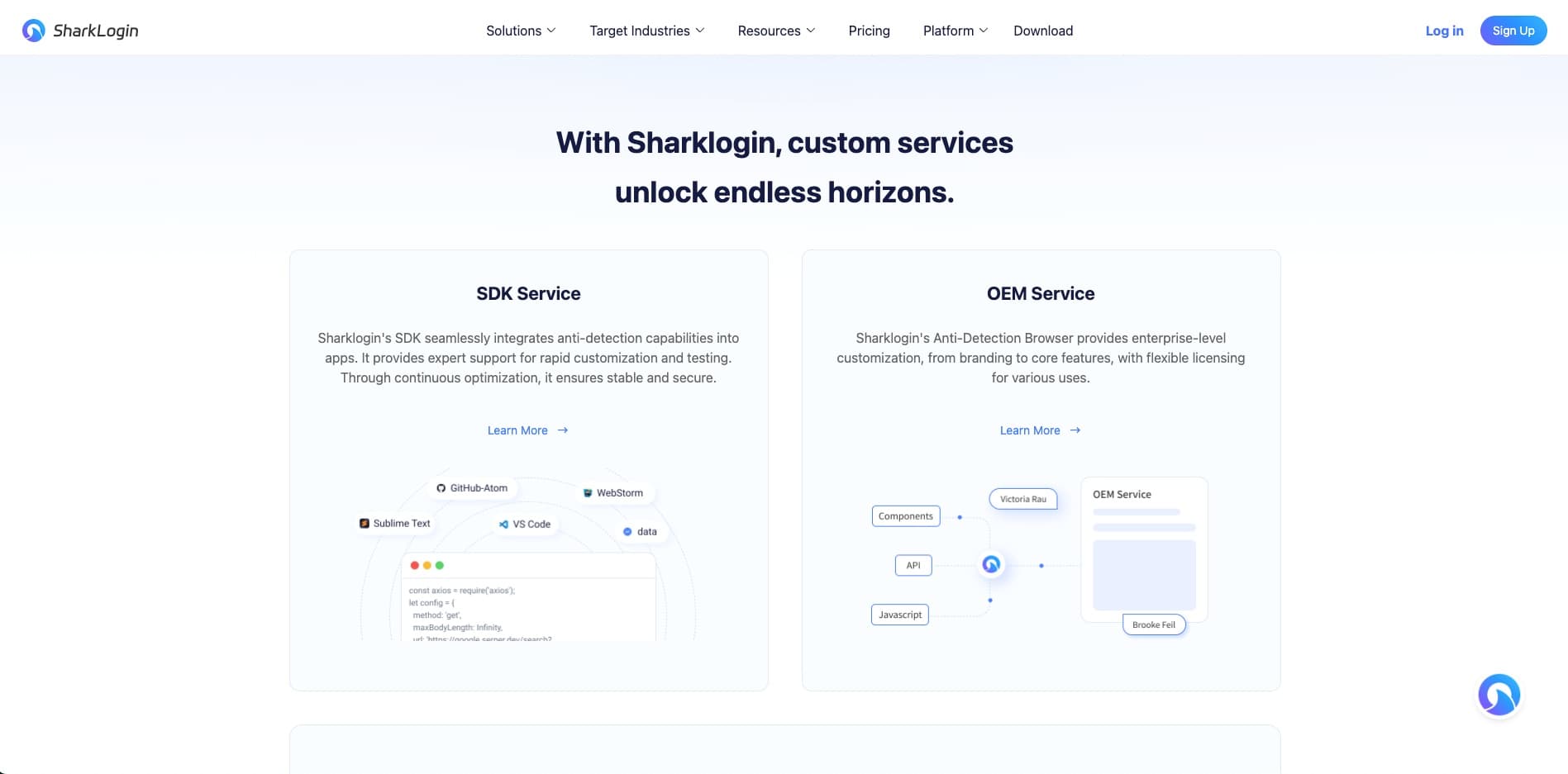Click the GitHub-Atom icon chip
The height and width of the screenshot is (774, 1568).
[x=472, y=488]
